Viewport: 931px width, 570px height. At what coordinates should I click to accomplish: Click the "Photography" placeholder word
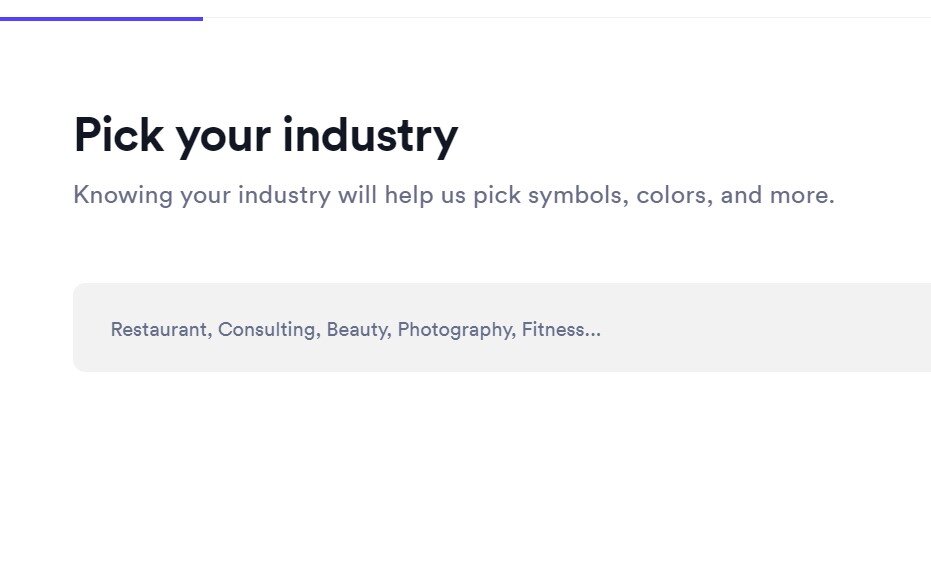click(454, 330)
